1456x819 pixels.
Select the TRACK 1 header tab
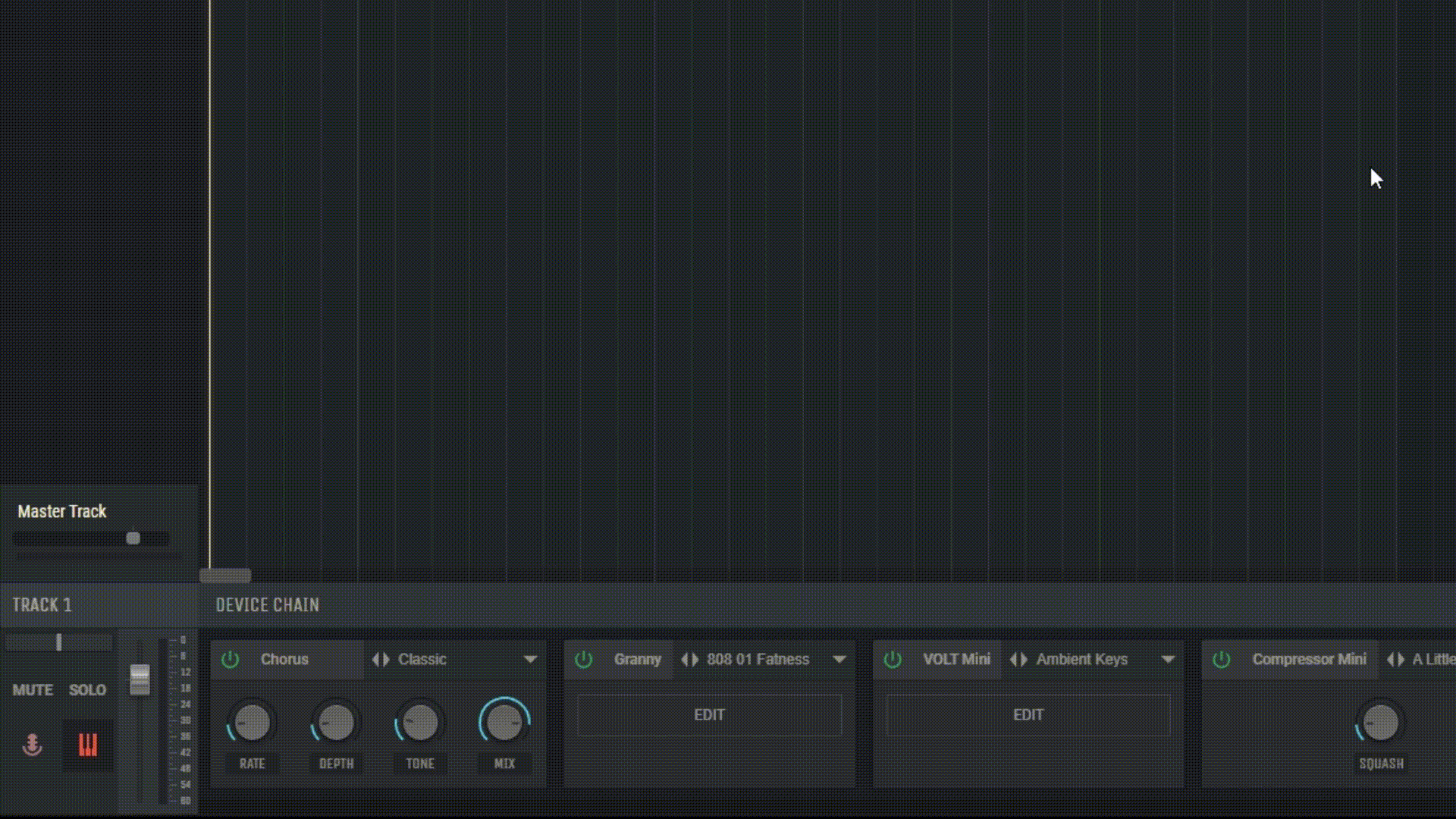(42, 605)
